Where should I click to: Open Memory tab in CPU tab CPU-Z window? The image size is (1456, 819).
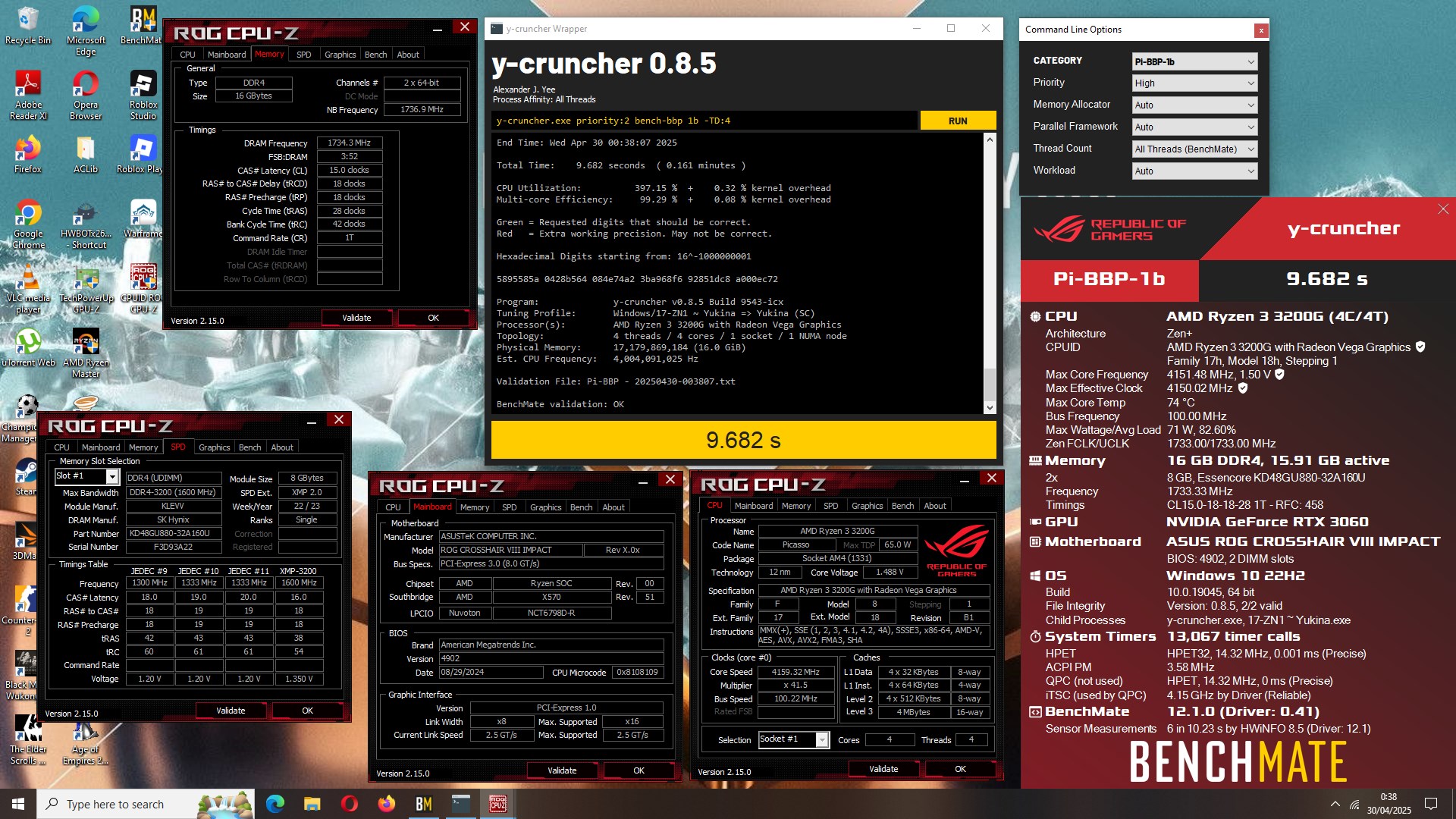796,506
